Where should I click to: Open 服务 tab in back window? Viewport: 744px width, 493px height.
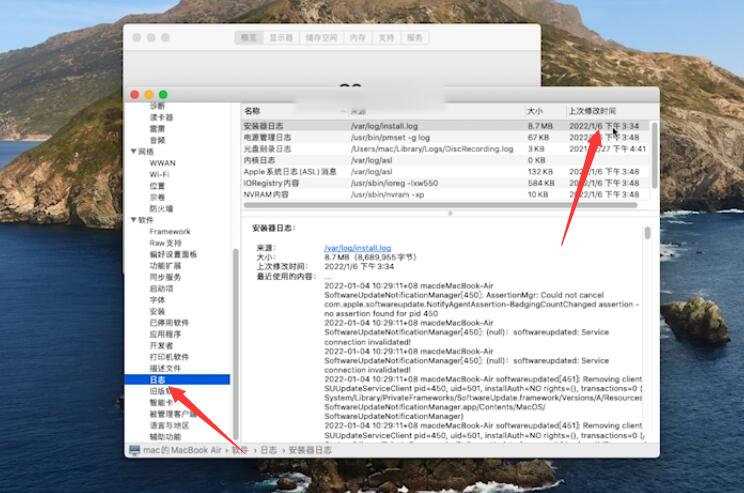coord(415,37)
